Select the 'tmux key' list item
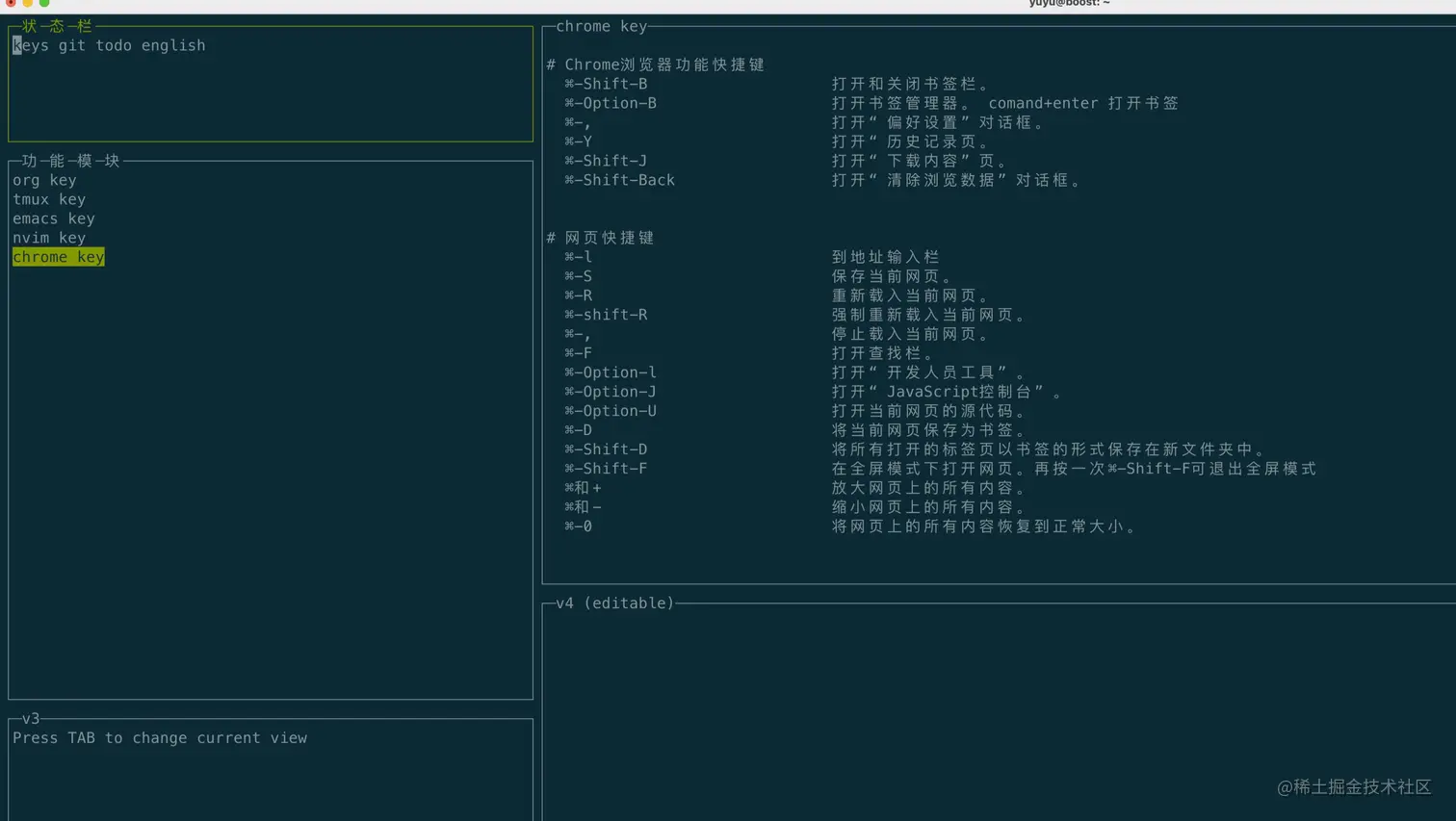This screenshot has width=1456, height=821. (x=49, y=199)
